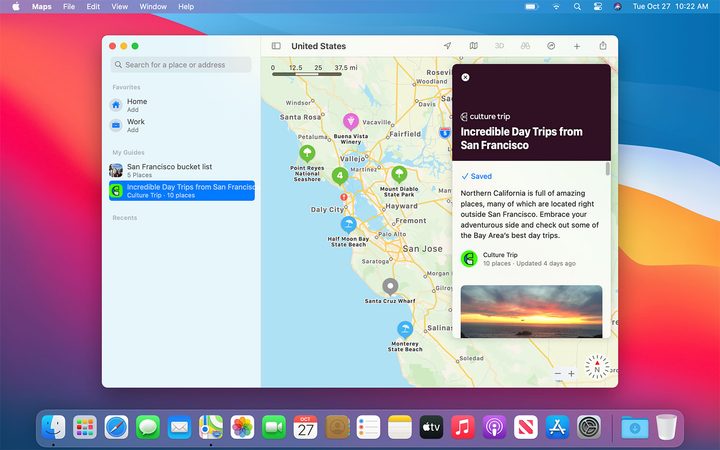Click the Culture Trip logo on the guide header

point(485,117)
